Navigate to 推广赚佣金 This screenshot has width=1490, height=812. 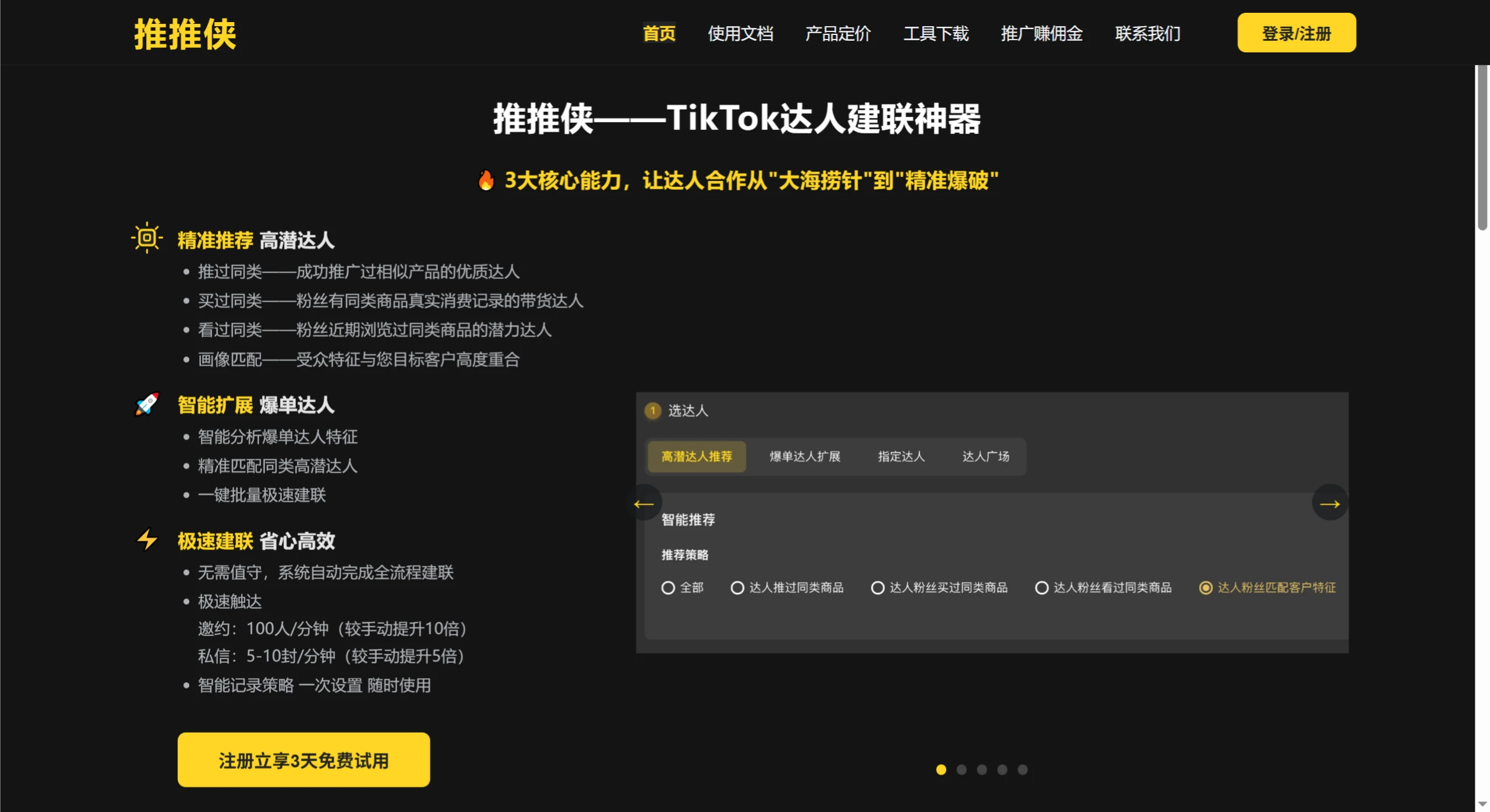click(x=1041, y=34)
